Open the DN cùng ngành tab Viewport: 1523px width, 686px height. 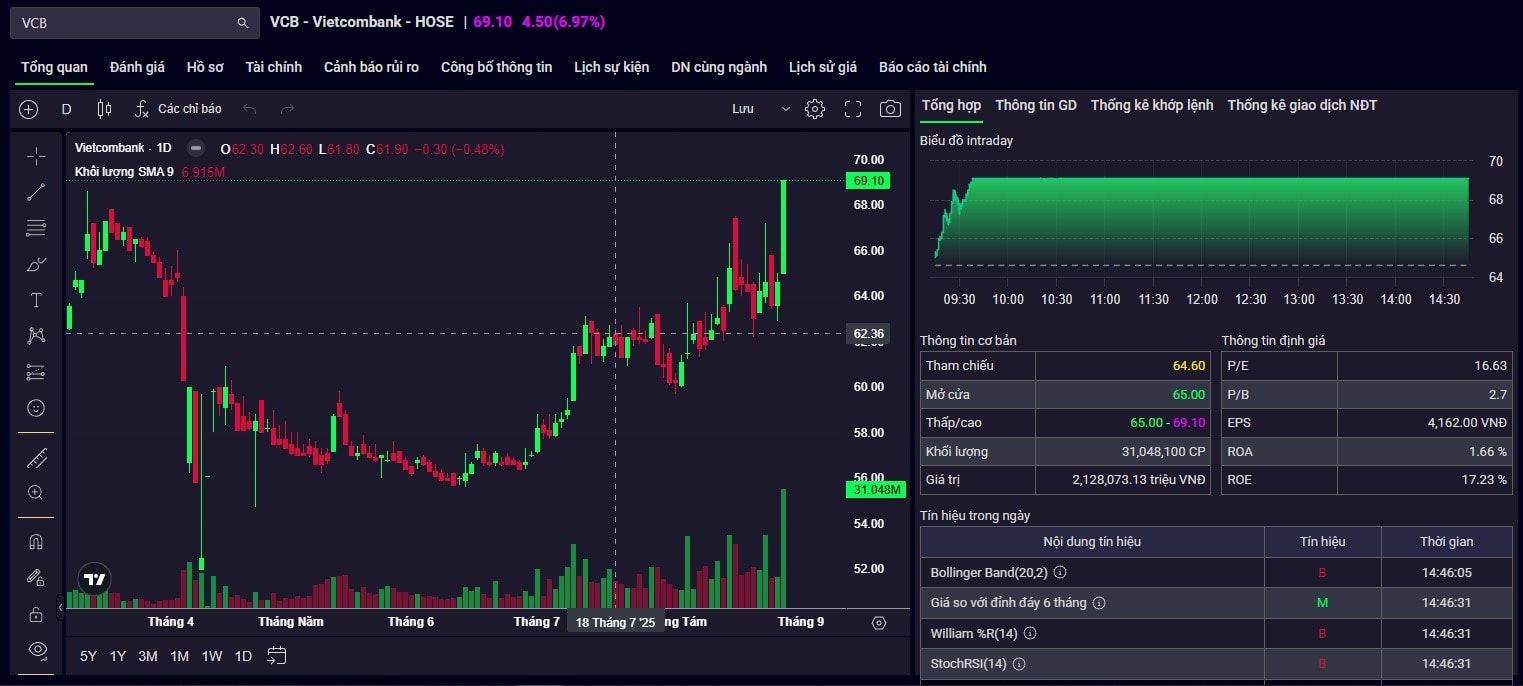[719, 67]
